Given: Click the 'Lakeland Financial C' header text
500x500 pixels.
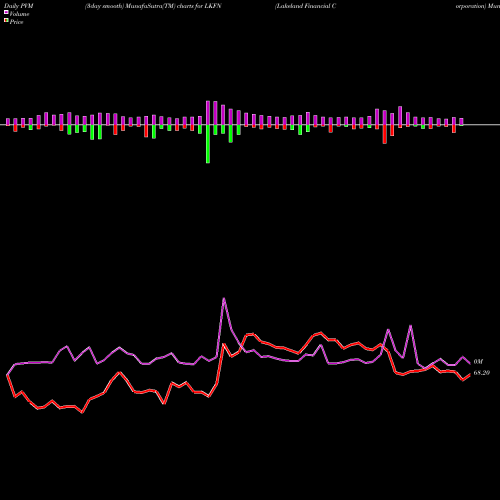Looking at the screenshot, I should pos(305,6).
